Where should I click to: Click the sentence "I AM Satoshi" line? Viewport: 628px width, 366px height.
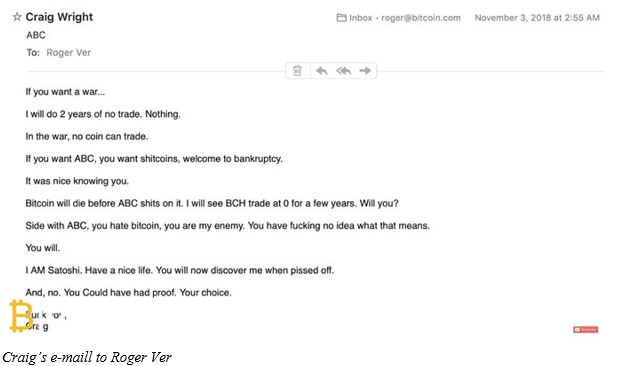179,270
